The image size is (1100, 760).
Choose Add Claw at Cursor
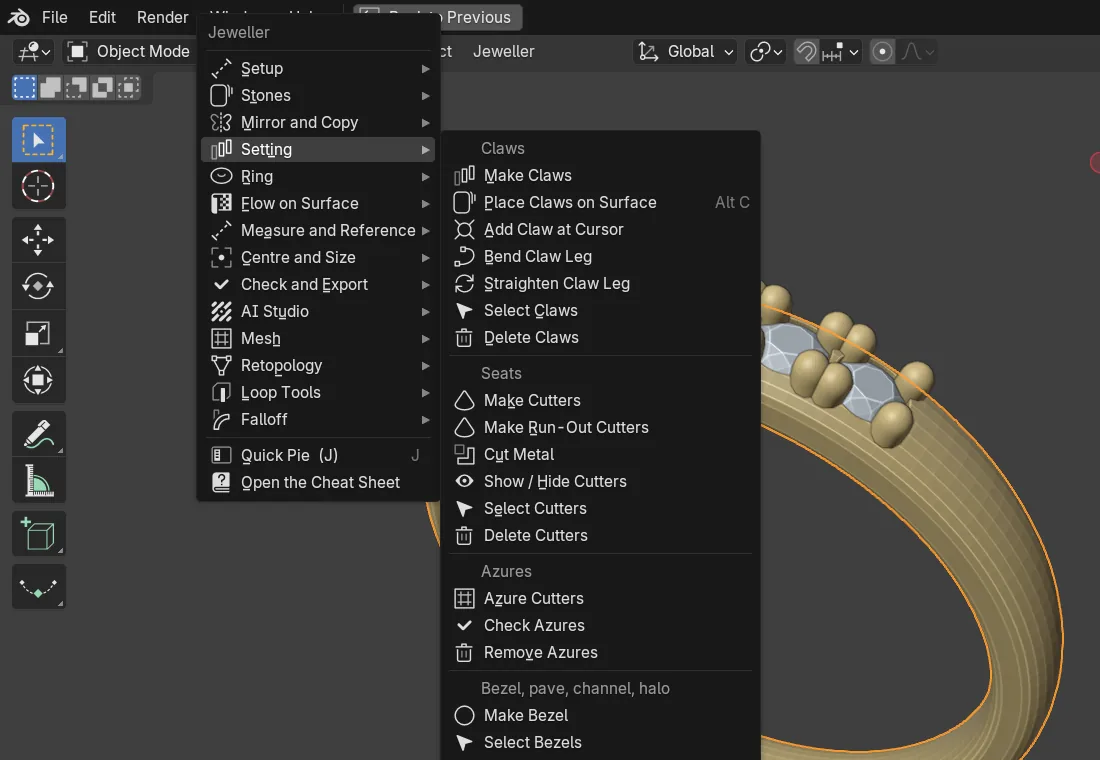[x=601, y=229]
